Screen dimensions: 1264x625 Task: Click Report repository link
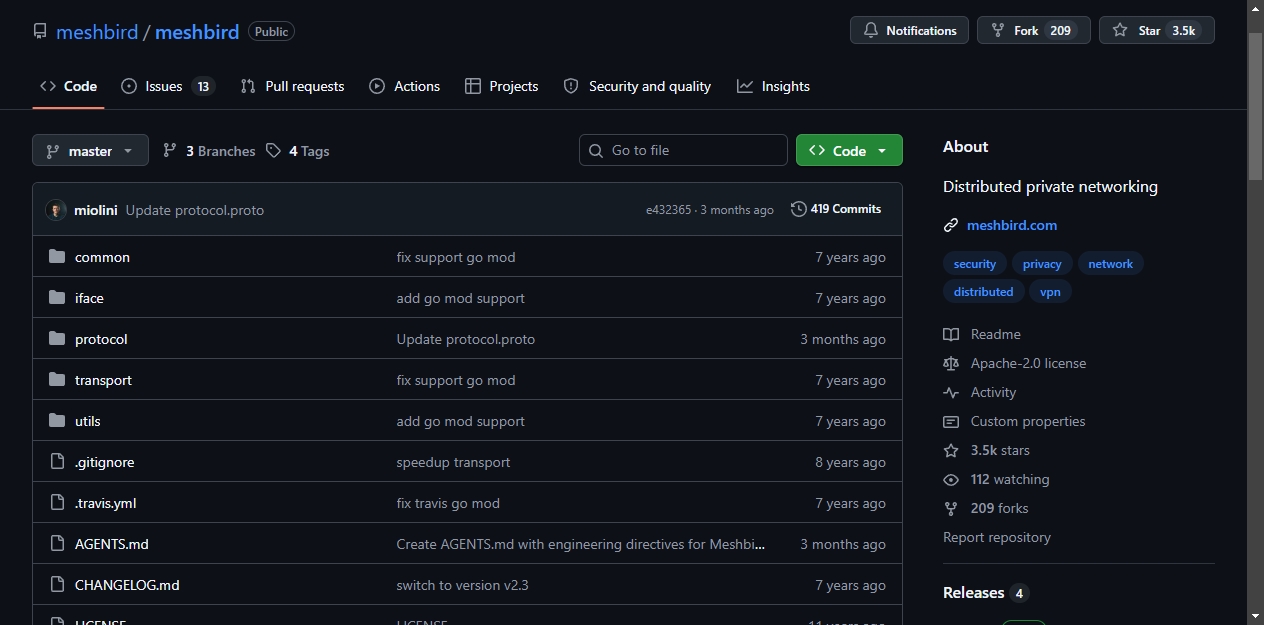point(997,537)
